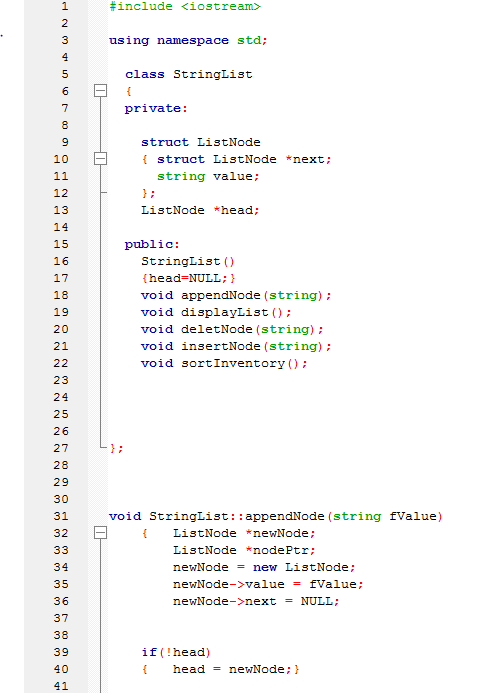This screenshot has width=491, height=693.
Task: Click 'using namespace std' line
Action: tap(188, 40)
